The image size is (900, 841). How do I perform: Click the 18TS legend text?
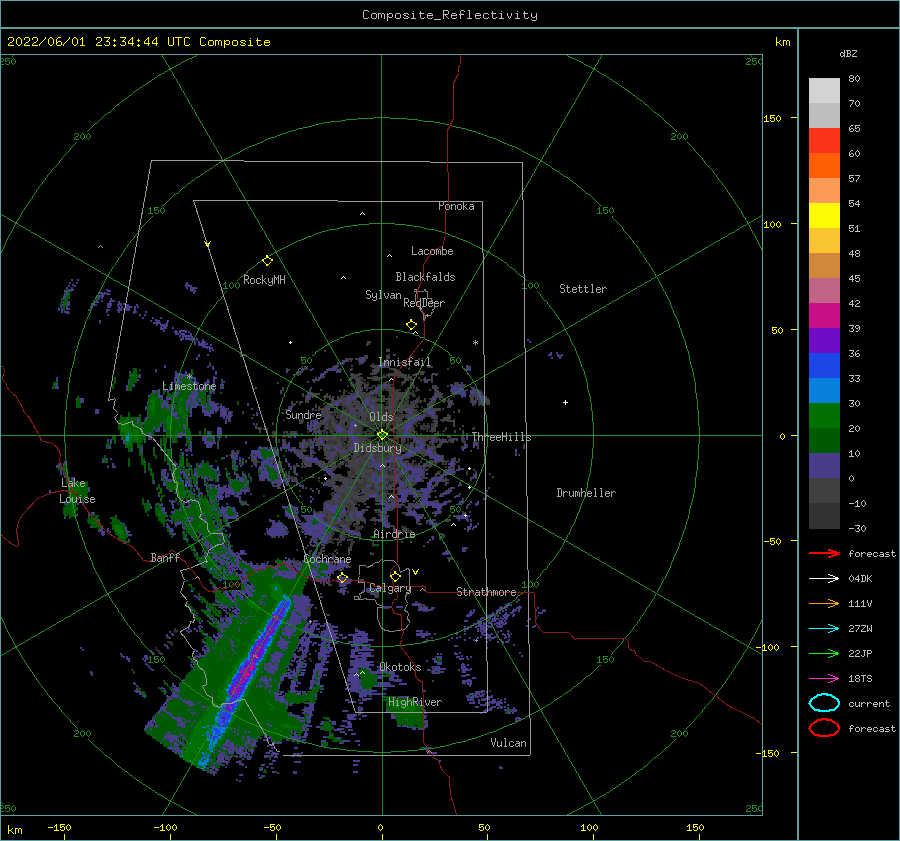click(x=860, y=679)
